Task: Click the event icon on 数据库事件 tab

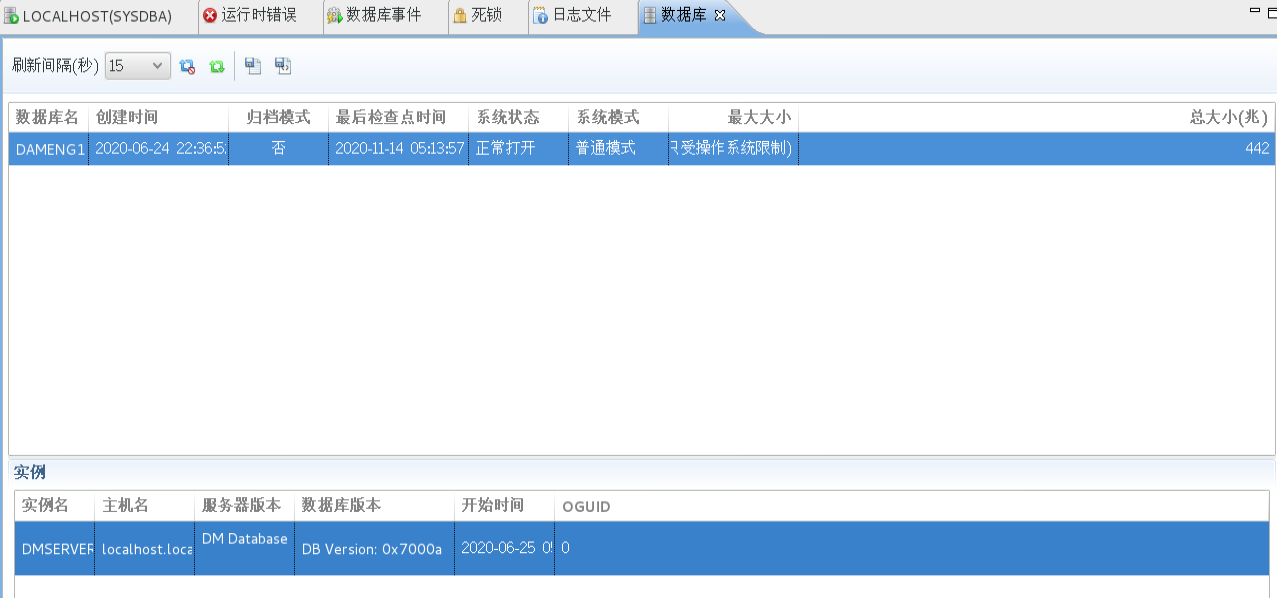Action: tap(331, 16)
